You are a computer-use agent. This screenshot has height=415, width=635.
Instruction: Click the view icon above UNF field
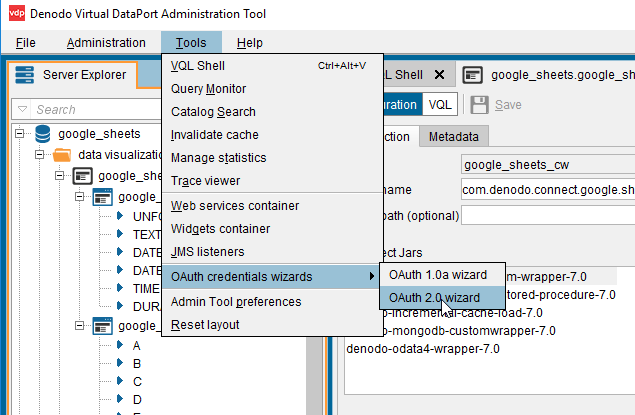pos(102,197)
